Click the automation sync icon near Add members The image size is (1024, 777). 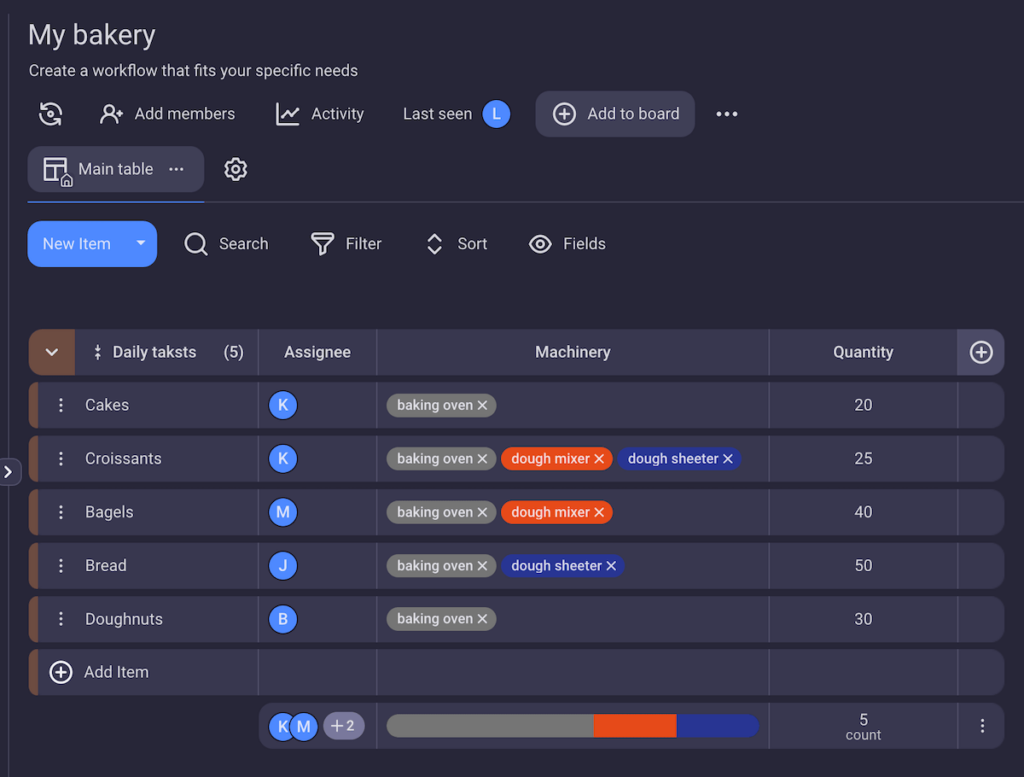tap(51, 114)
